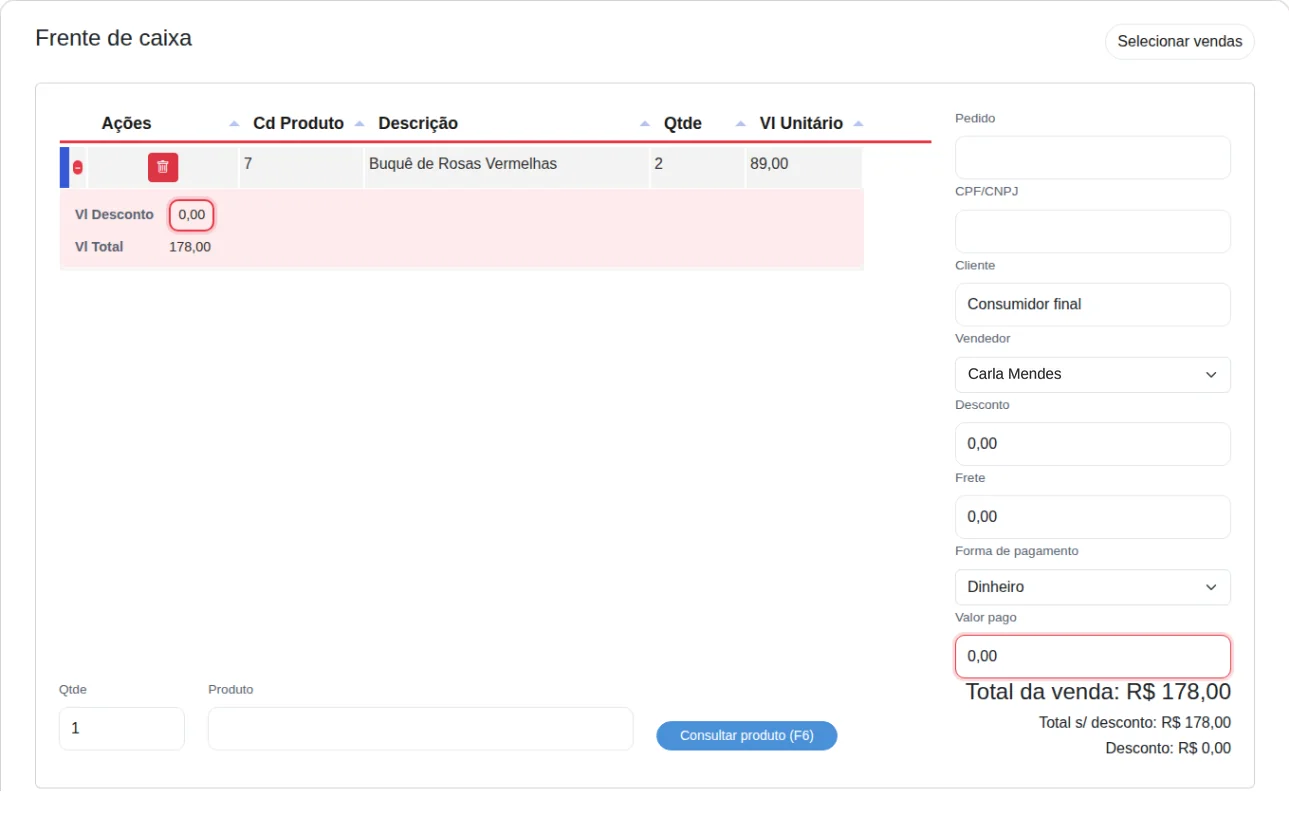Sort by Vl Unitário column arrow
This screenshot has width=1289, height=815.
858,124
